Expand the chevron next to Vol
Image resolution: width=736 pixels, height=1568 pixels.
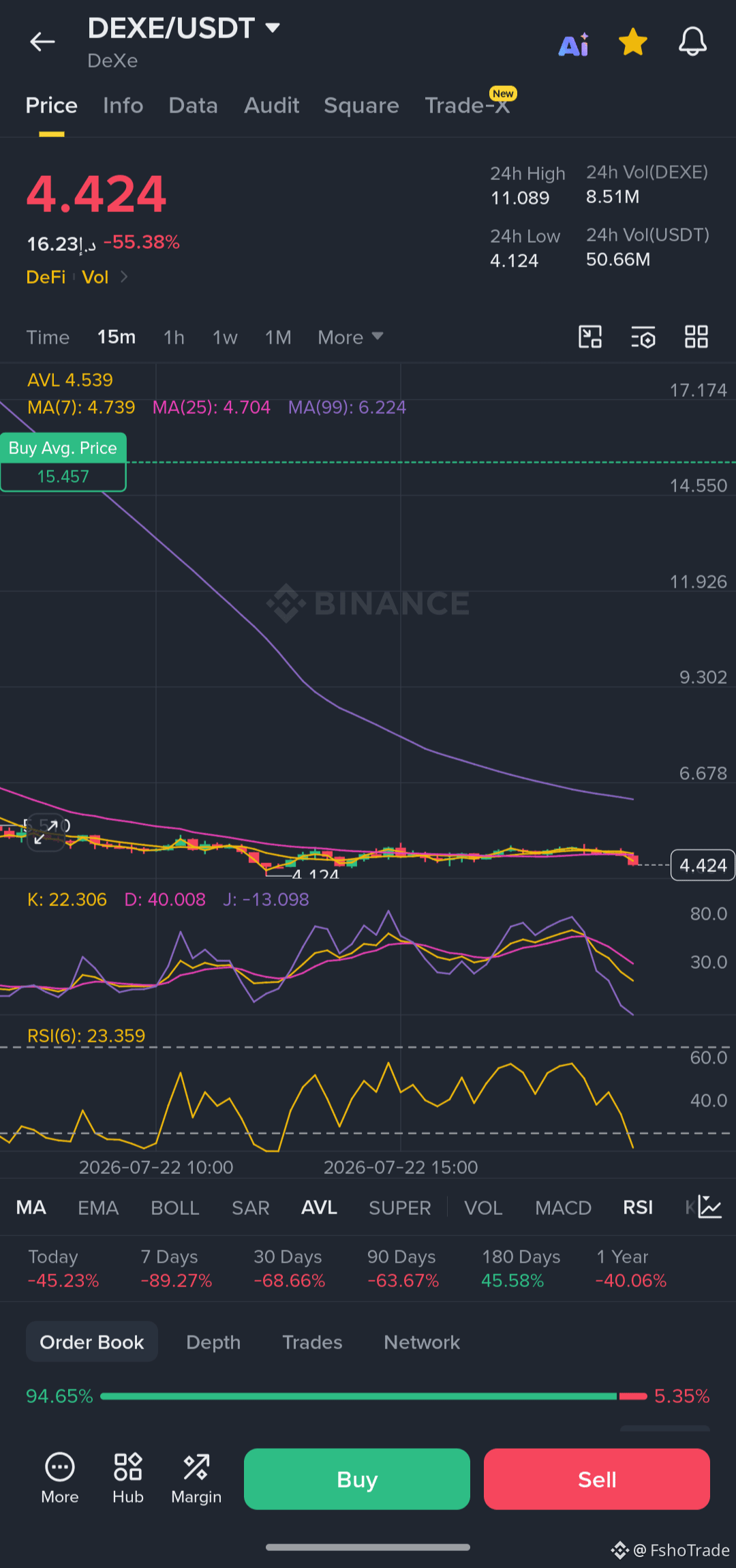tap(124, 277)
